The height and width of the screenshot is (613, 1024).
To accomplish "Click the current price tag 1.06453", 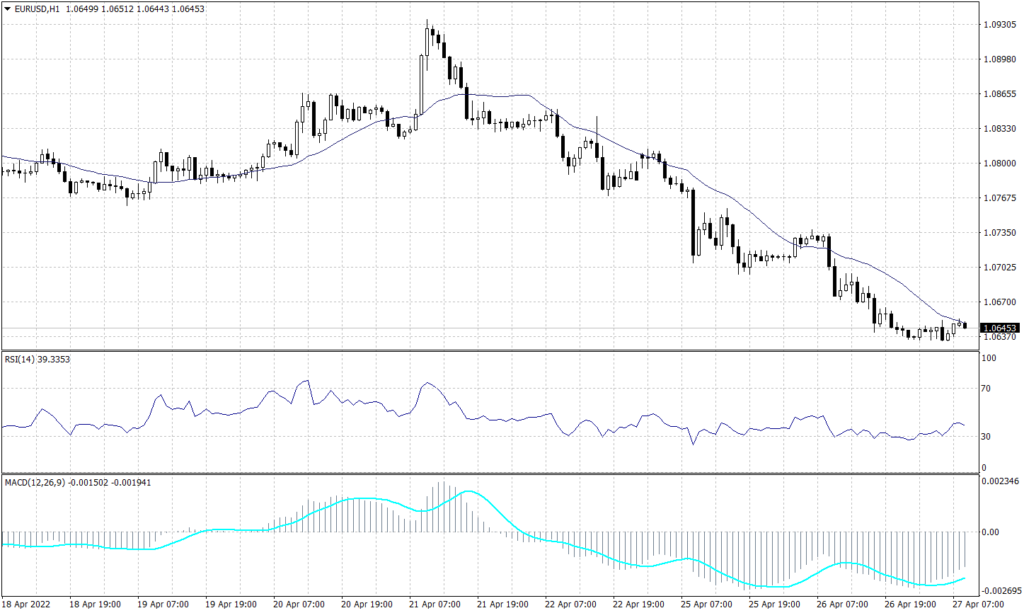I will [x=999, y=328].
